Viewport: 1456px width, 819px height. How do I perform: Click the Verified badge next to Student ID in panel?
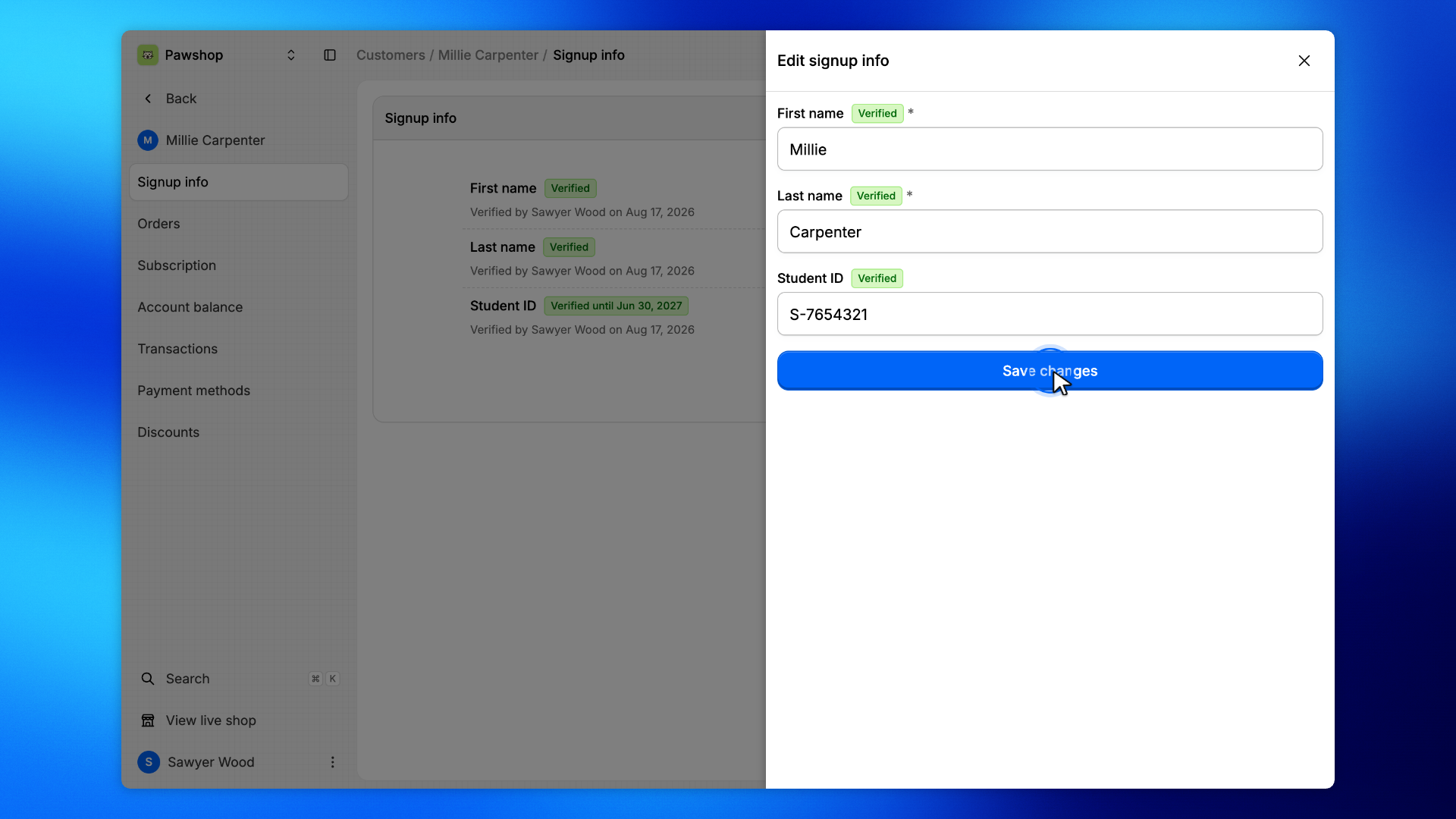(x=877, y=278)
